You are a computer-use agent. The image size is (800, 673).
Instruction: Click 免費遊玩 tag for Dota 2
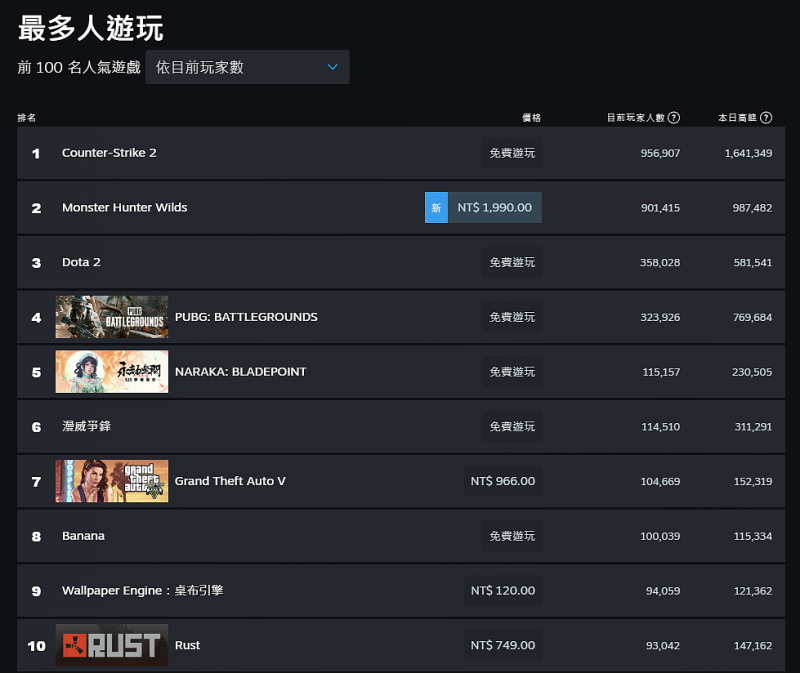tap(512, 262)
